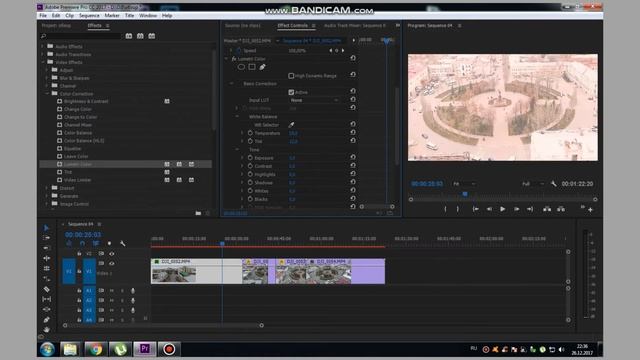Collapse the Basic Correction section
Screen dimensions: 640x360
[231, 83]
